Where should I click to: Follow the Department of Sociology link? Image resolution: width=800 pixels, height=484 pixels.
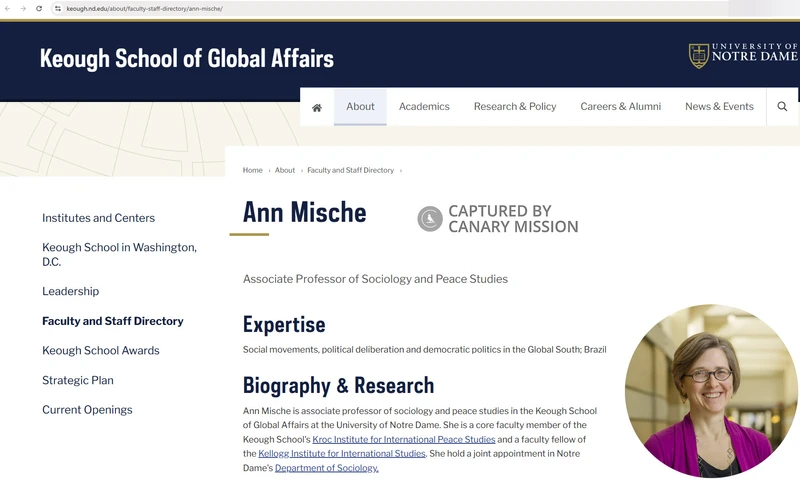pyautogui.click(x=327, y=468)
